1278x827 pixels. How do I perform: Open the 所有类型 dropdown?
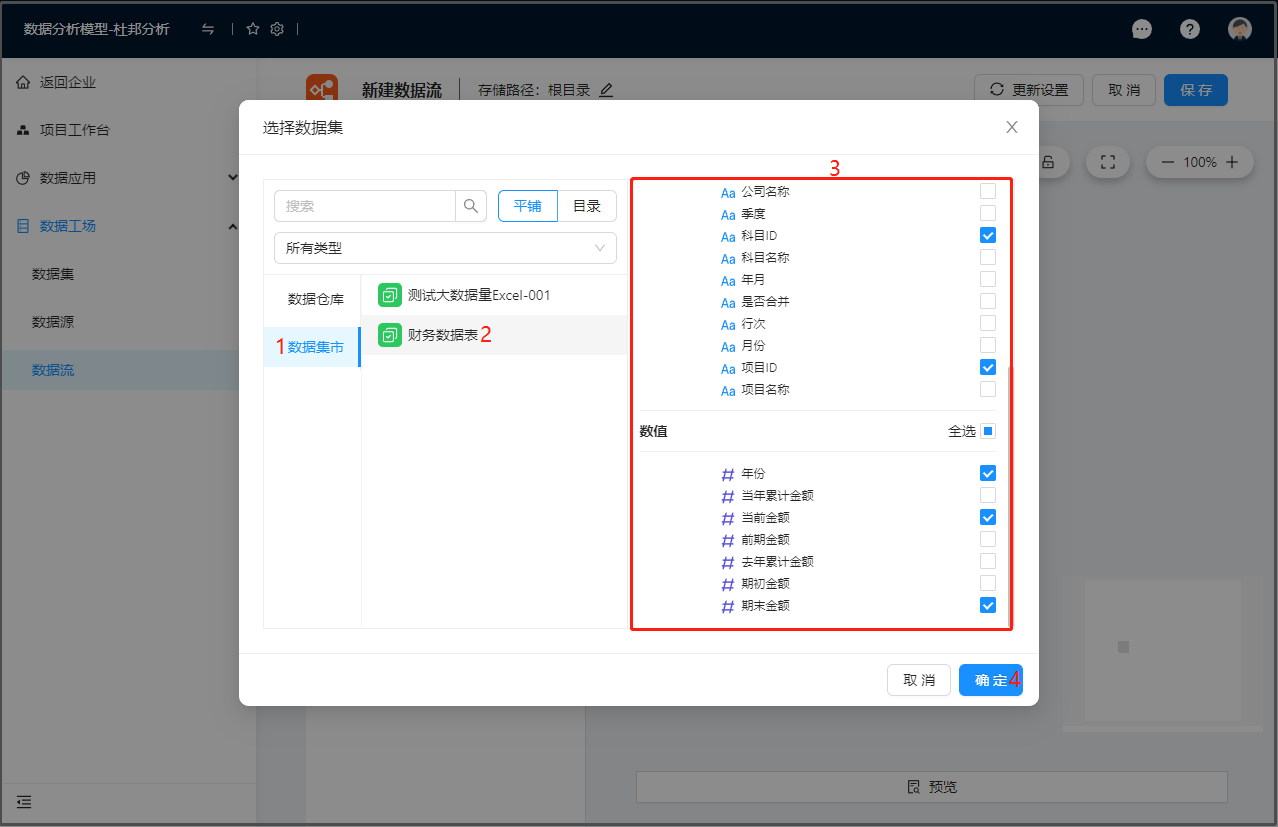(x=445, y=248)
